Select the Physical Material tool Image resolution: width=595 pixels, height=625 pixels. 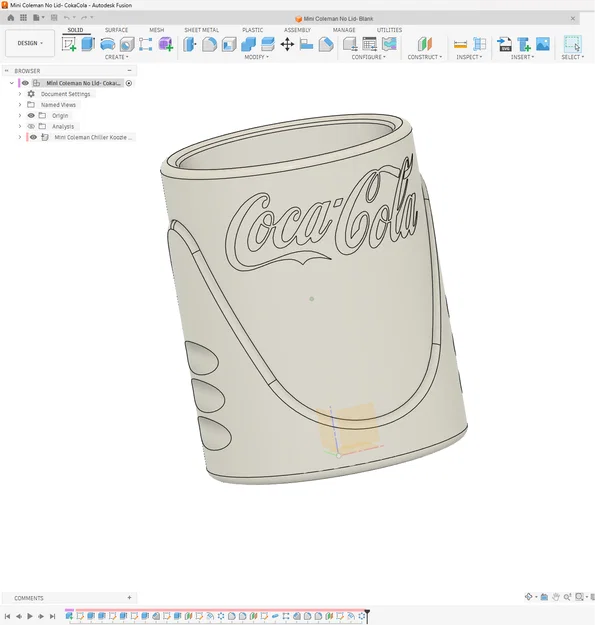pyautogui.click(x=326, y=44)
